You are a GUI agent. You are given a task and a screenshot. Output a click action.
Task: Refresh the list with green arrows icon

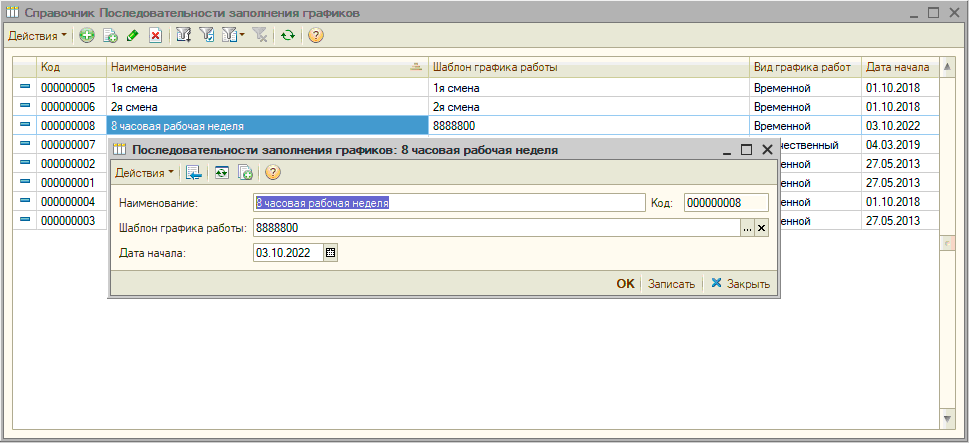click(288, 36)
